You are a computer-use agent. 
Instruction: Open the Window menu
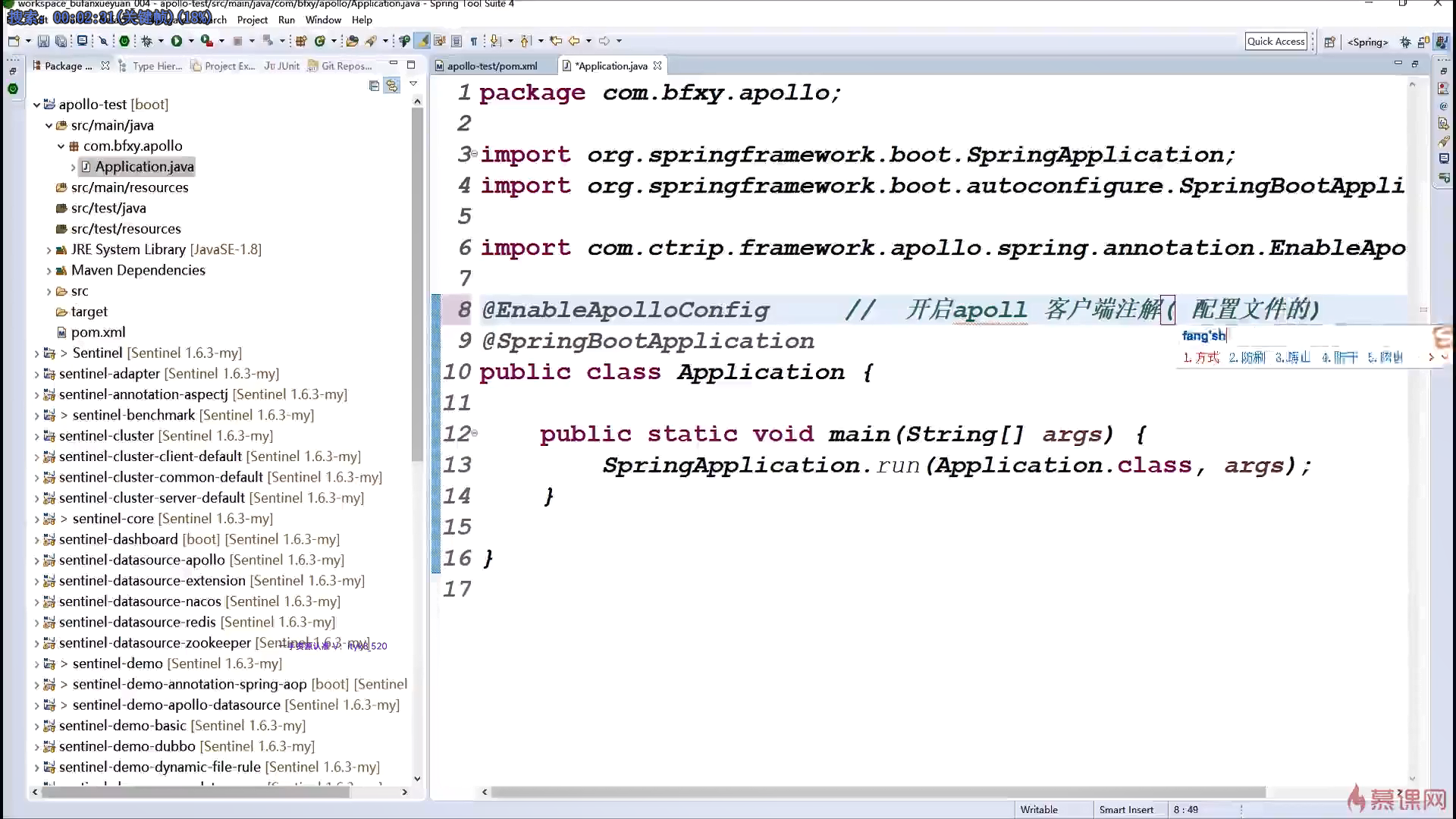(x=323, y=20)
